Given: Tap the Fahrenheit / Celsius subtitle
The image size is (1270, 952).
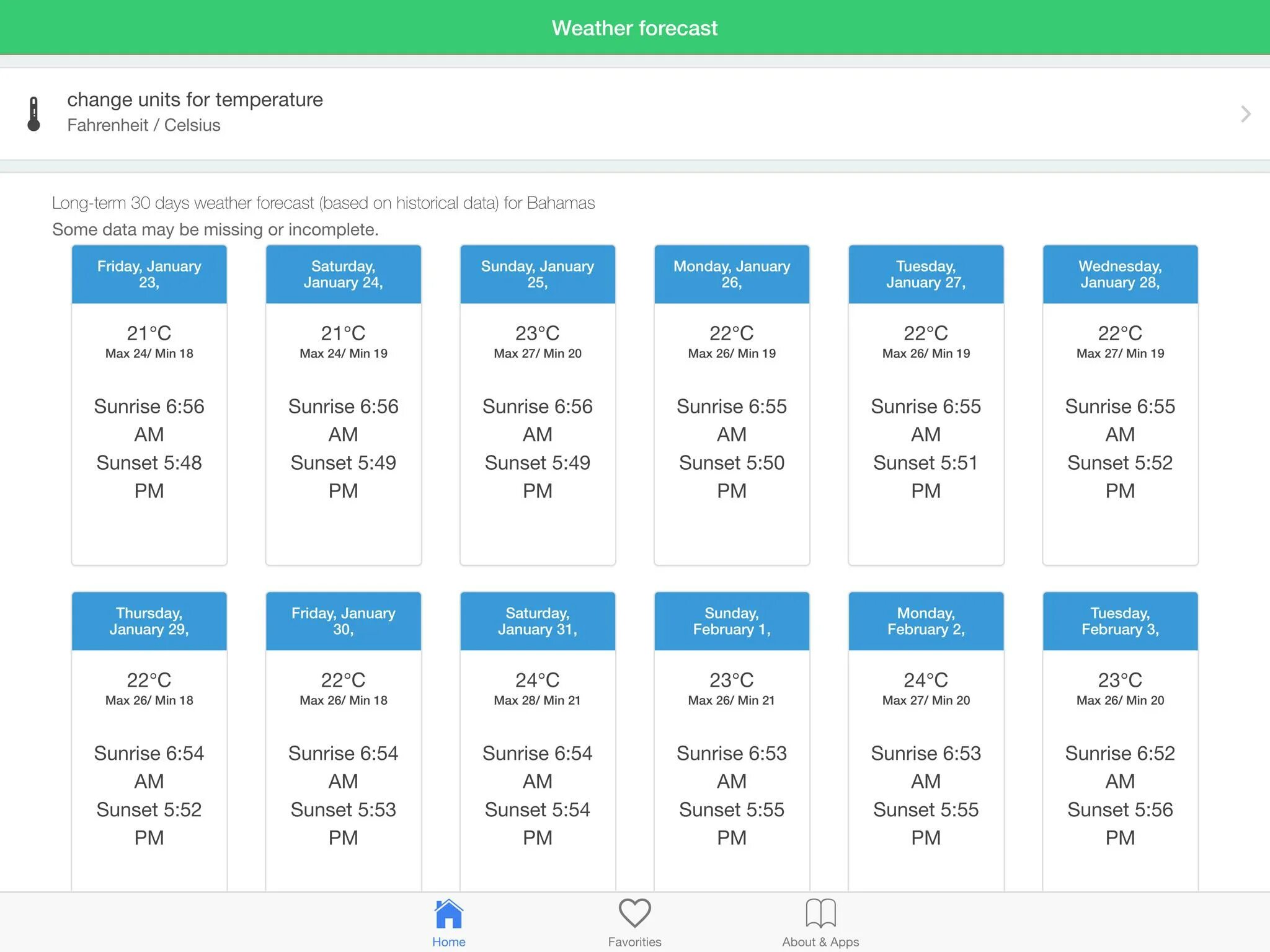Looking at the screenshot, I should pyautogui.click(x=144, y=125).
